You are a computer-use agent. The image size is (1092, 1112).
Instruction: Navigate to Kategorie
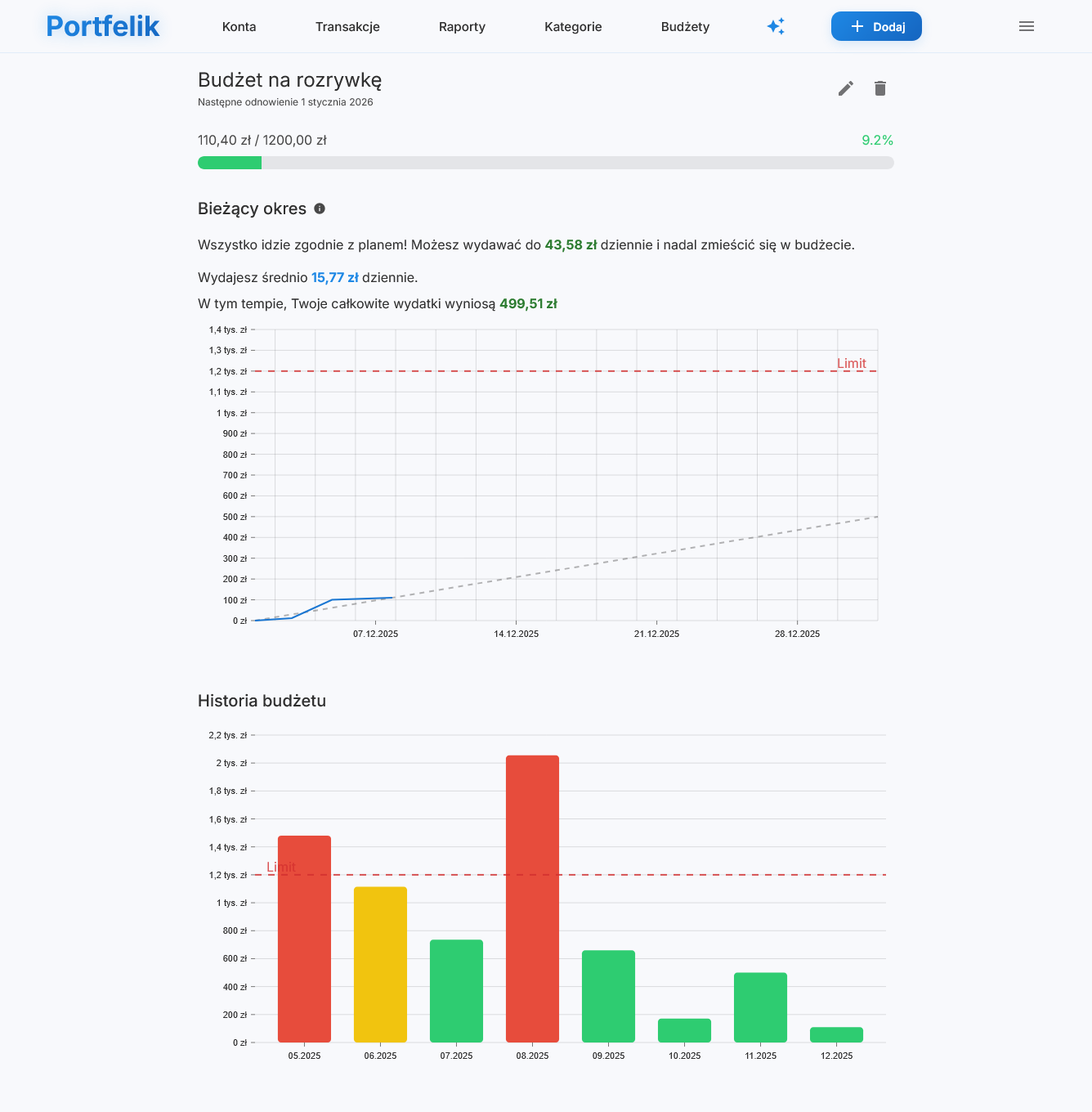tap(573, 27)
